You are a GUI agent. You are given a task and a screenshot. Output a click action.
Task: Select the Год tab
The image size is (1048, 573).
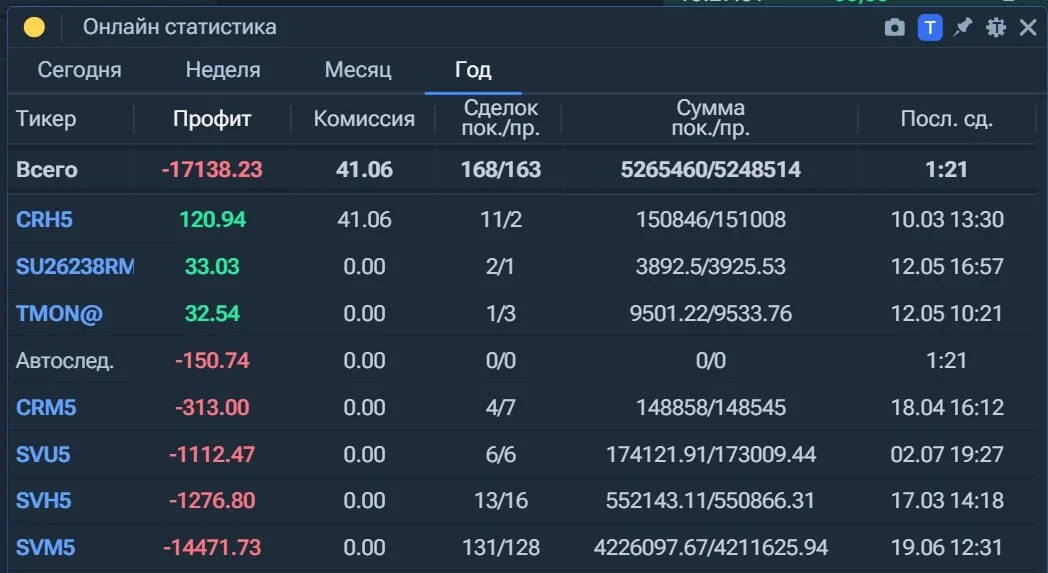tap(473, 70)
